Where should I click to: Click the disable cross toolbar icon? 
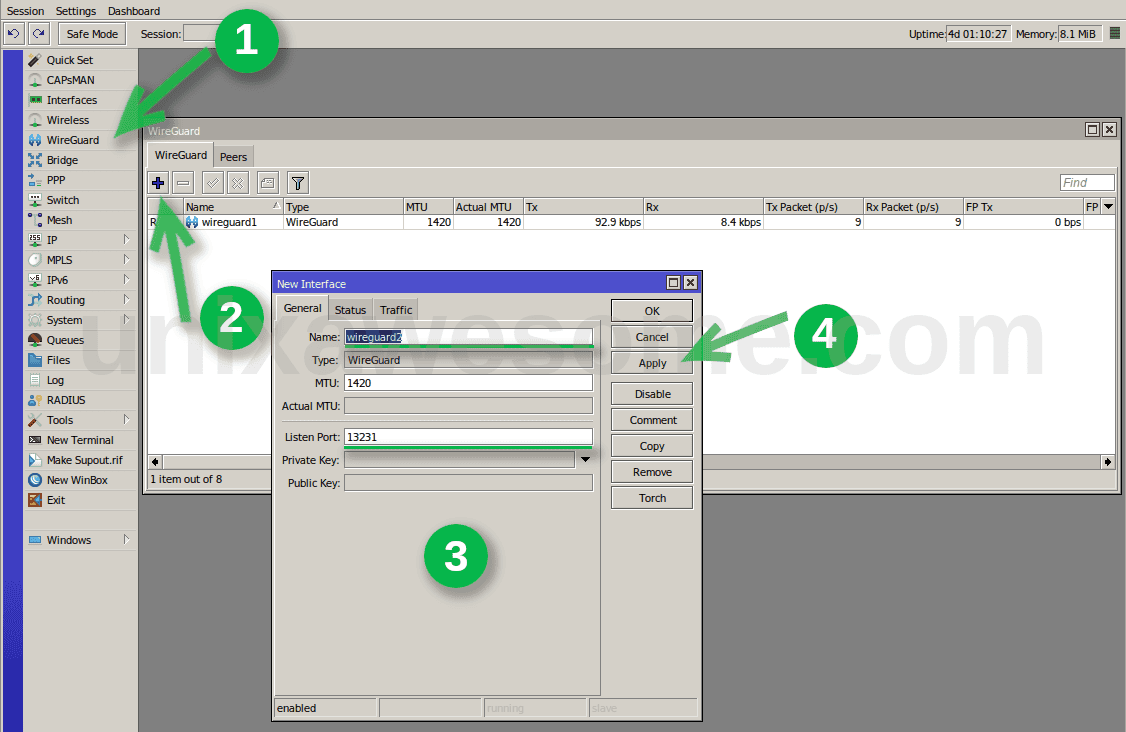[237, 183]
